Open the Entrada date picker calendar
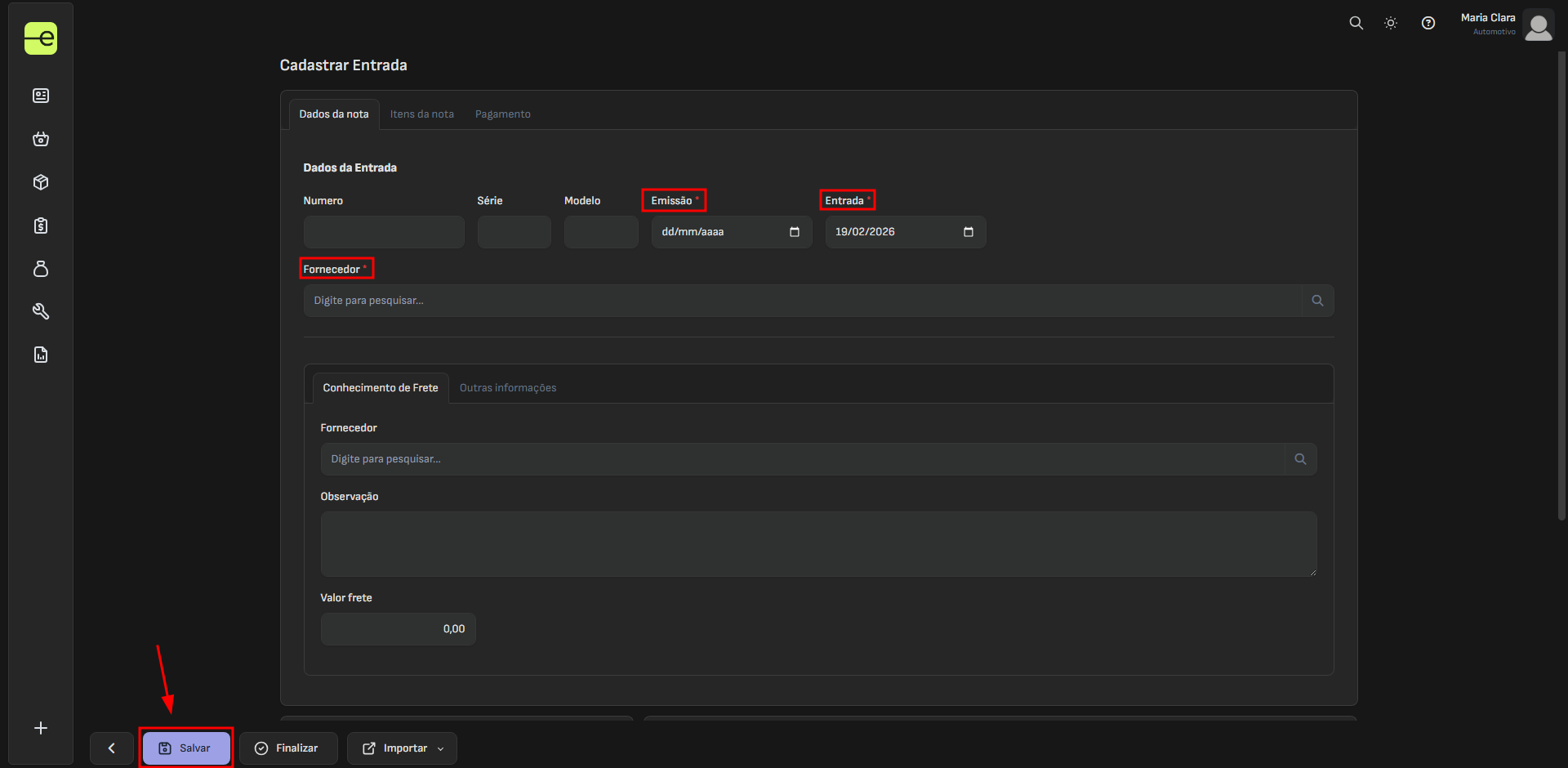 (969, 232)
